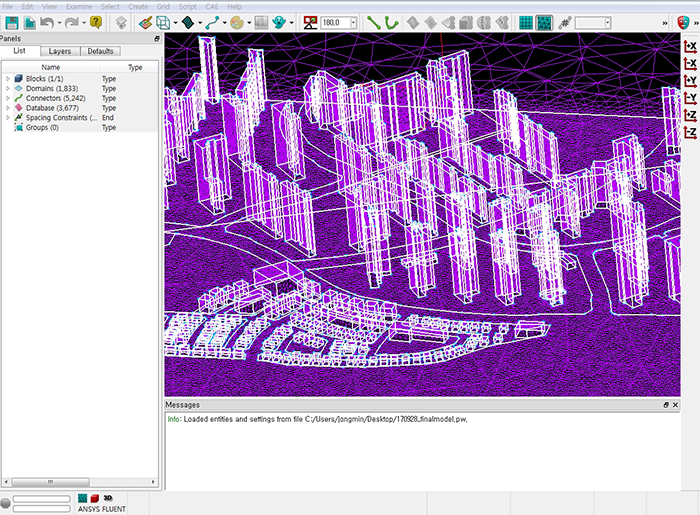The image size is (700, 515).
Task: Open the Grid menu
Action: point(163,6)
